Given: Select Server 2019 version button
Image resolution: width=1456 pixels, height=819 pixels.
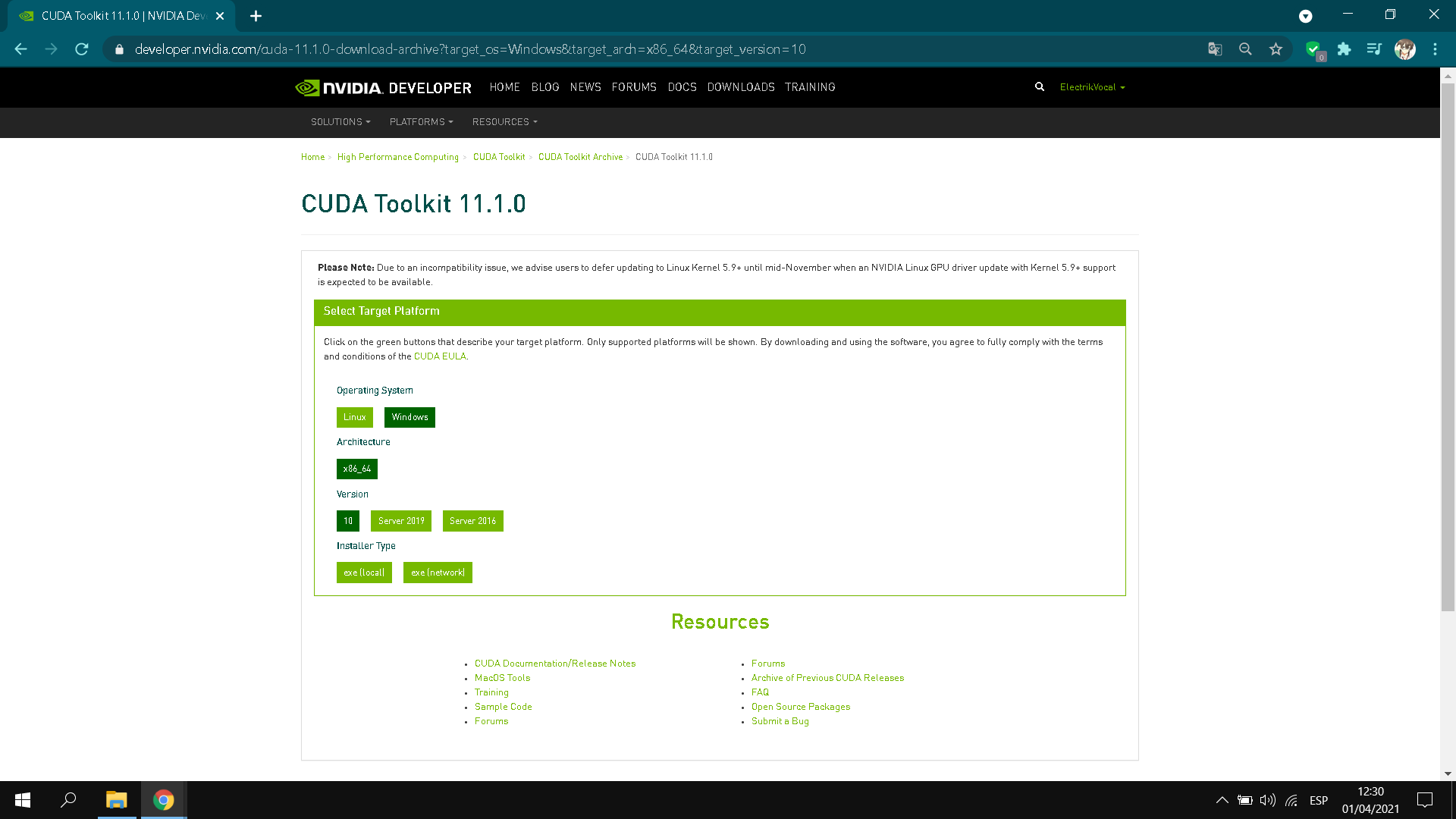Looking at the screenshot, I should [x=401, y=521].
